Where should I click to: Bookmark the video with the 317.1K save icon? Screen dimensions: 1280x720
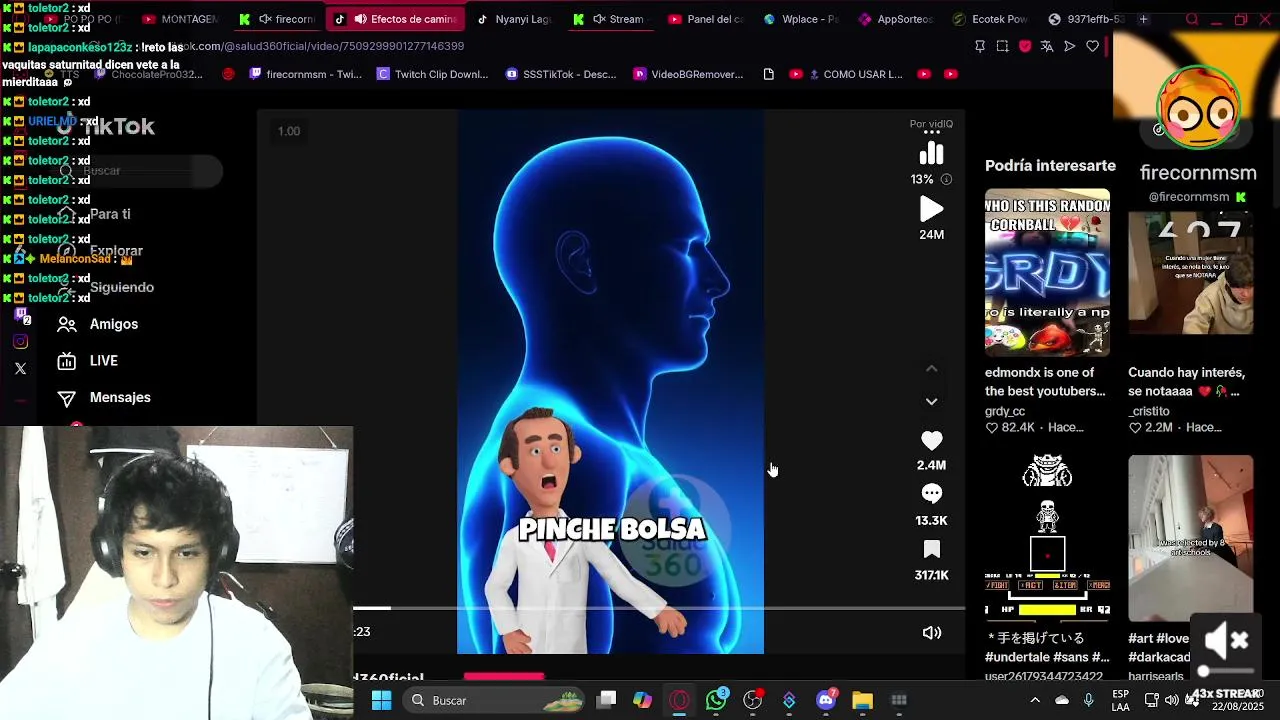[931, 549]
